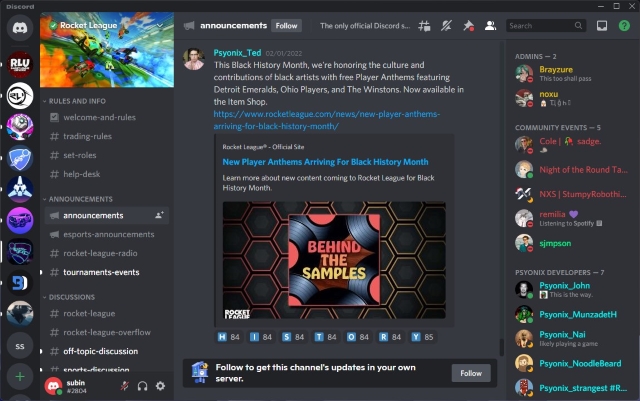Open the black RL circle server icon
640x401 pixels.
pos(20,96)
